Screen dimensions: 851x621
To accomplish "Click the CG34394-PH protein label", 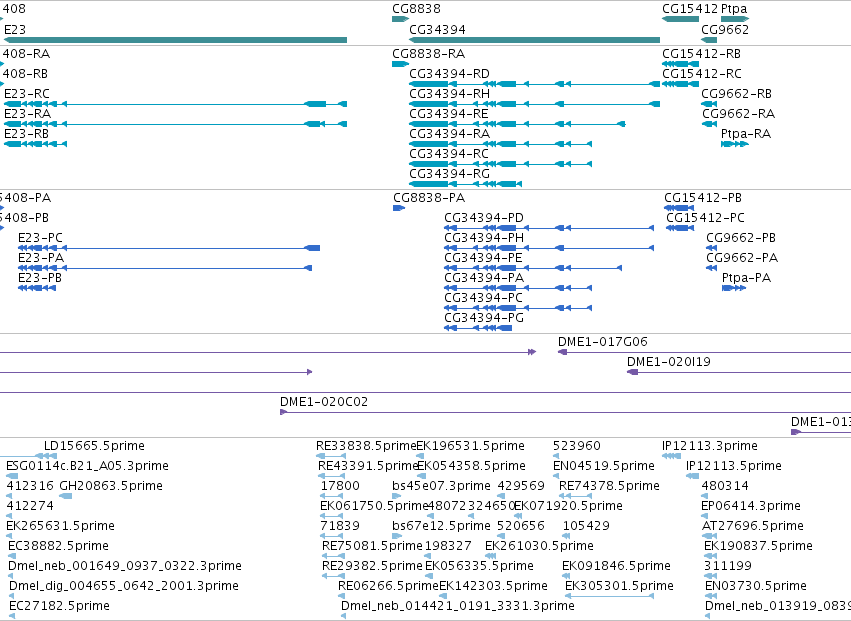I will [x=484, y=238].
